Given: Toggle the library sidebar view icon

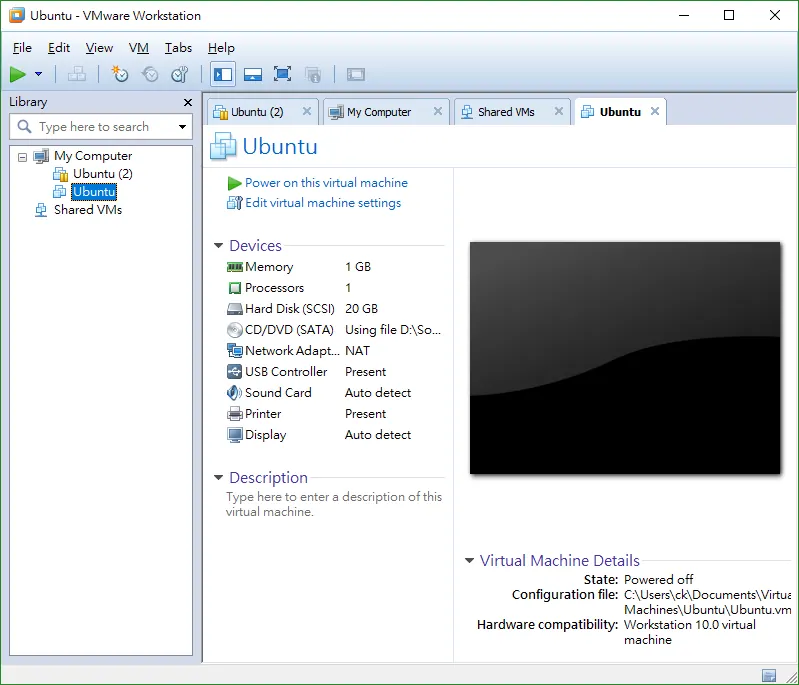Looking at the screenshot, I should point(223,74).
